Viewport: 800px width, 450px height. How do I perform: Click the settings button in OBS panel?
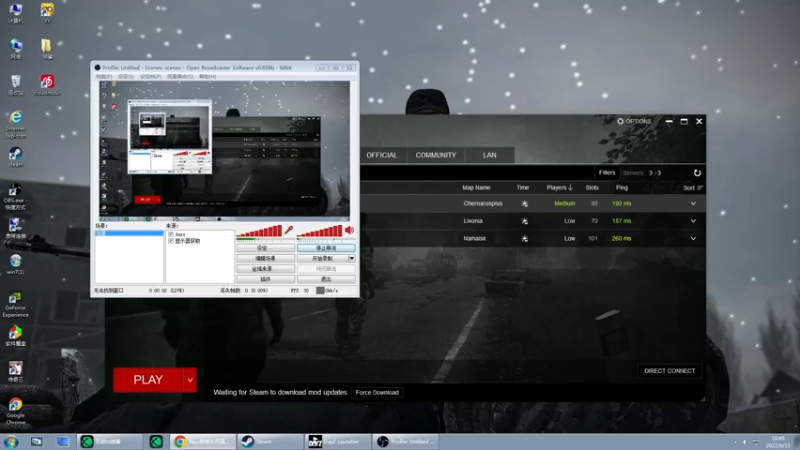click(x=265, y=248)
